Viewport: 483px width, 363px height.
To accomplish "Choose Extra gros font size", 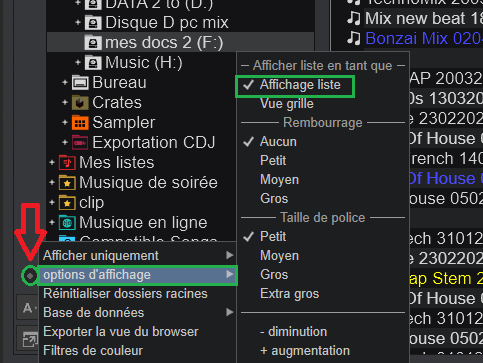I will tap(289, 294).
